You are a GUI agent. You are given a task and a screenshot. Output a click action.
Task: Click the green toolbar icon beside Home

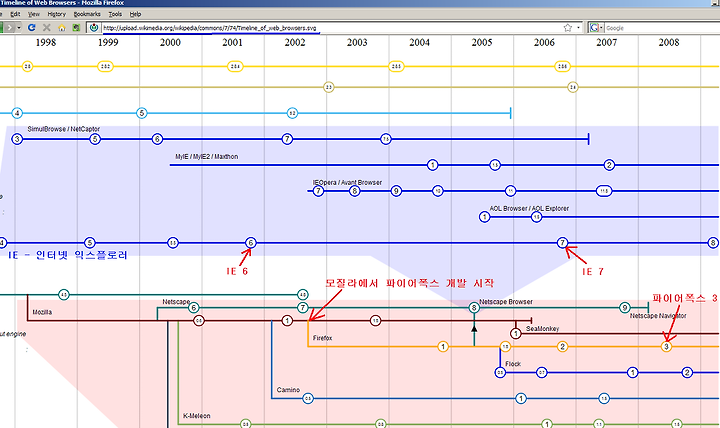click(x=76, y=28)
